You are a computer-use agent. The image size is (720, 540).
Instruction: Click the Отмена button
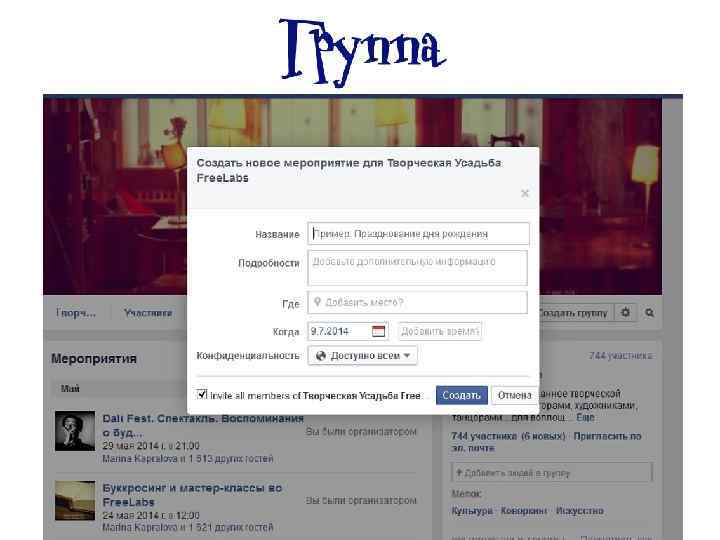click(514, 395)
